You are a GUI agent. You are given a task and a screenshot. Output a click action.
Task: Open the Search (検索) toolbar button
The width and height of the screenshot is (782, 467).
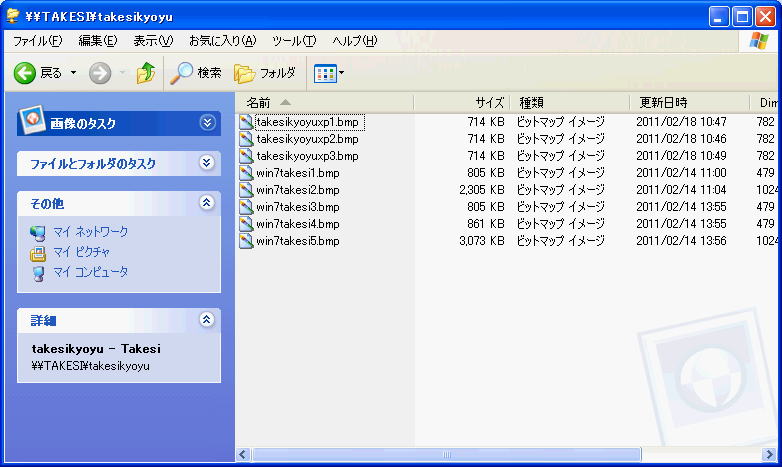tap(196, 73)
